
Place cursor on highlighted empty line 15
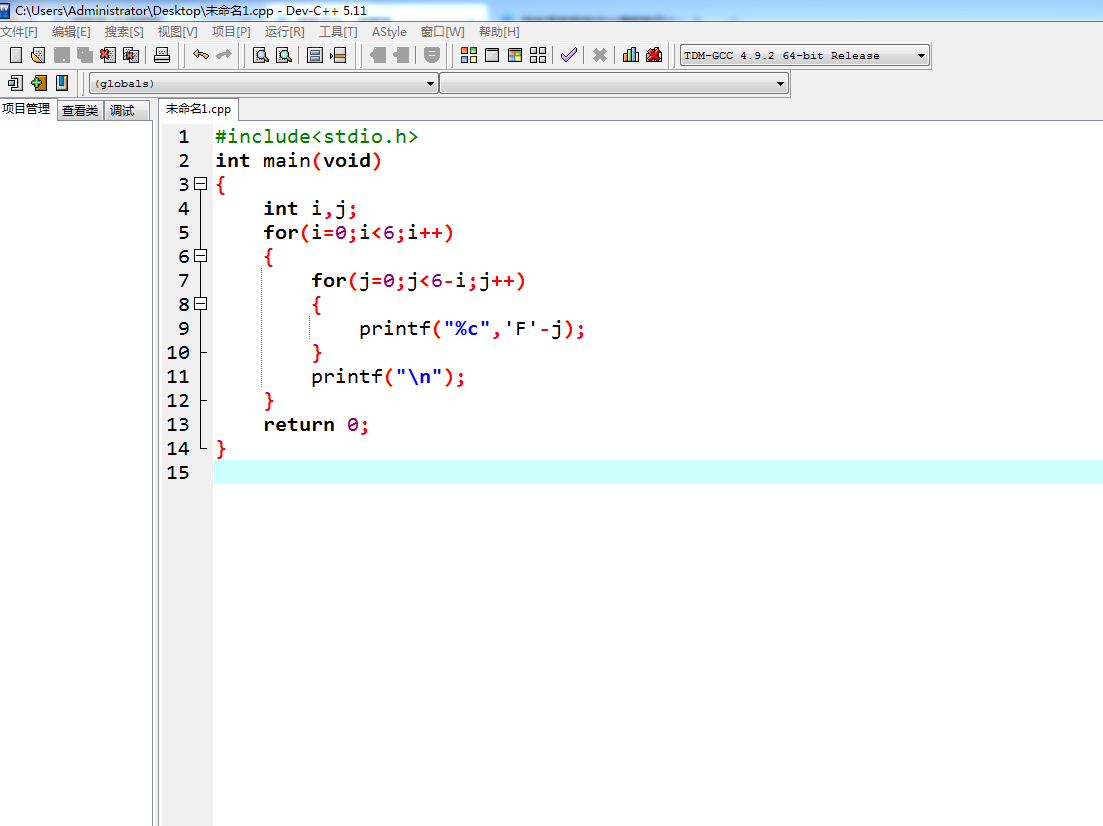pyautogui.click(x=658, y=472)
